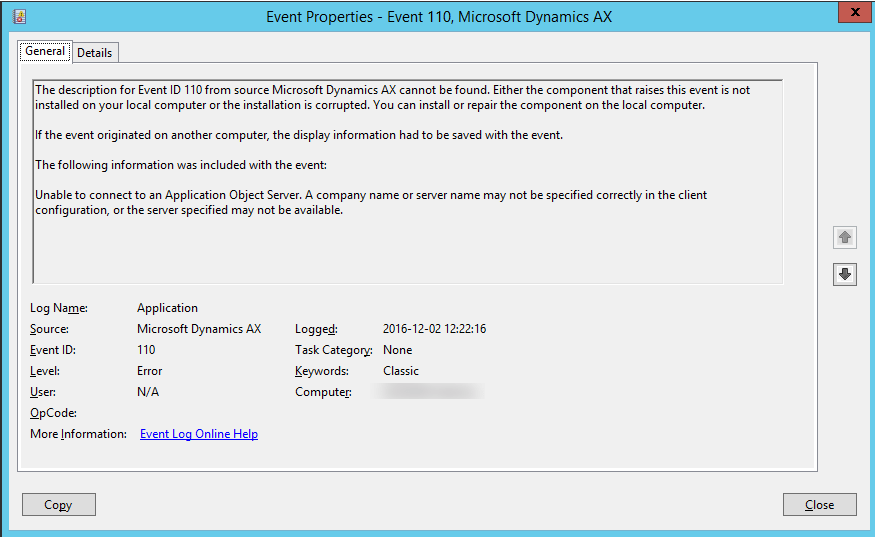Click the Source value 'Microsoft Dynamics AX'
Viewport: 877px width, 537px height.
199,329
